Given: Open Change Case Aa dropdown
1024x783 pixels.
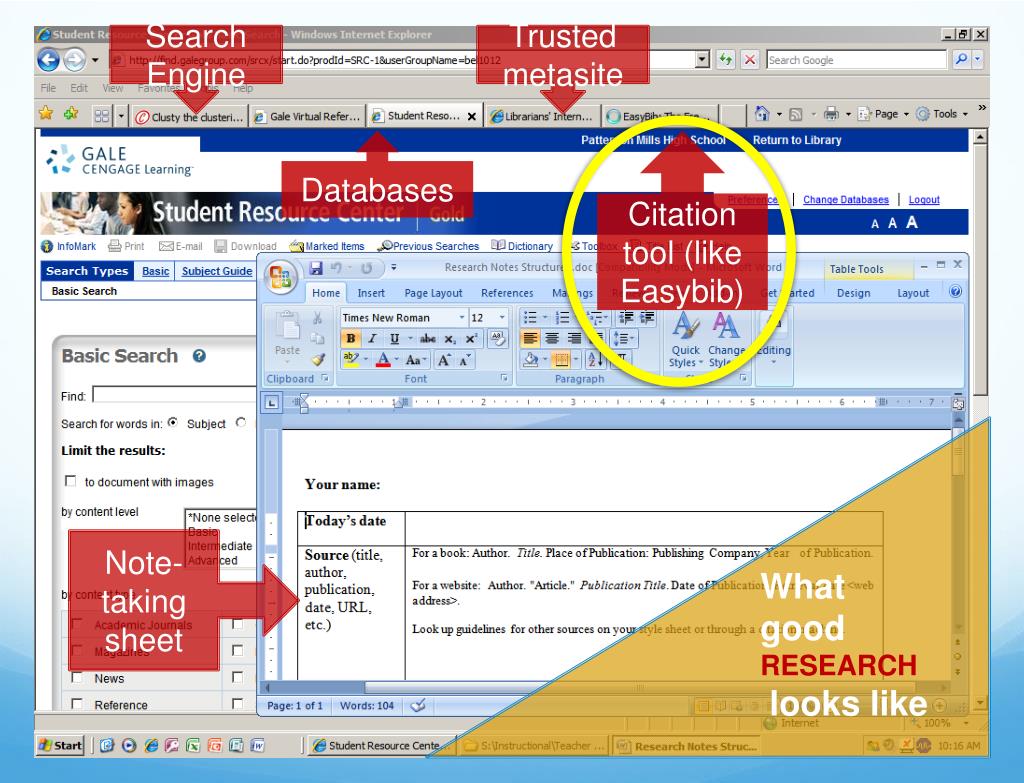Looking at the screenshot, I should (x=415, y=360).
